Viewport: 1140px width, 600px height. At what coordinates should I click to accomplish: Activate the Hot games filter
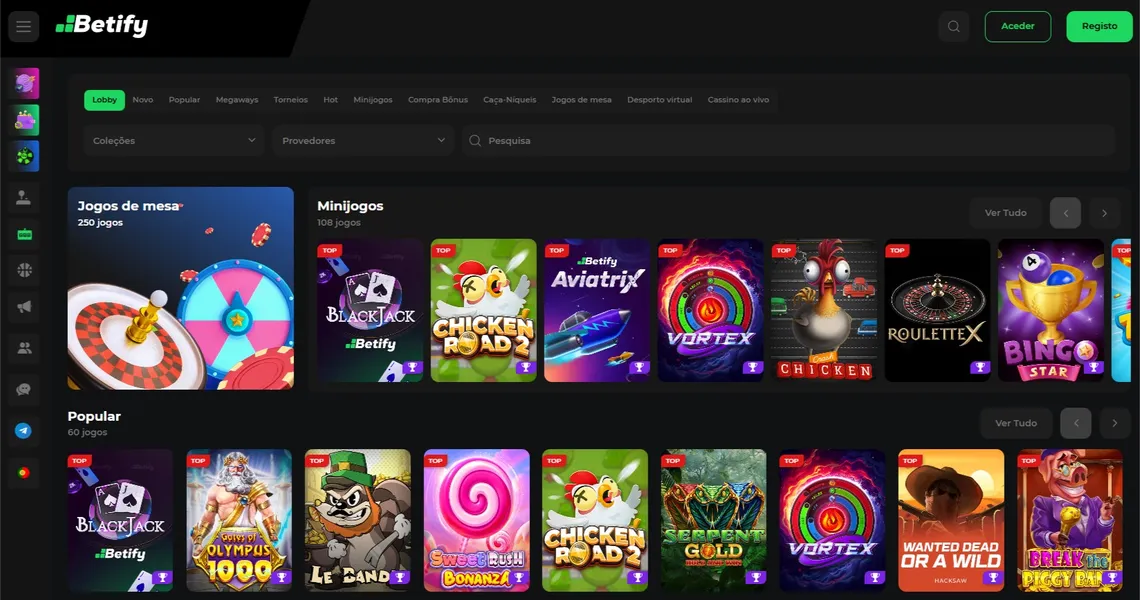(330, 100)
